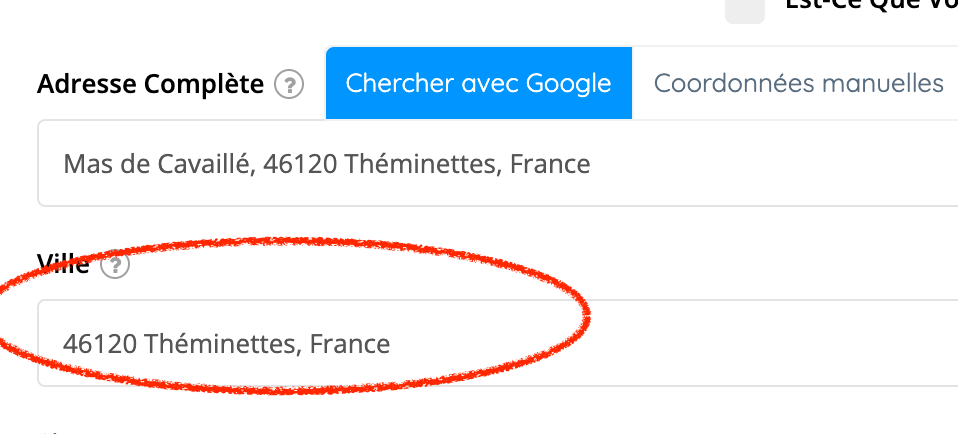Click the word Google in the active tab
Image resolution: width=958 pixels, height=434 pixels.
(569, 84)
